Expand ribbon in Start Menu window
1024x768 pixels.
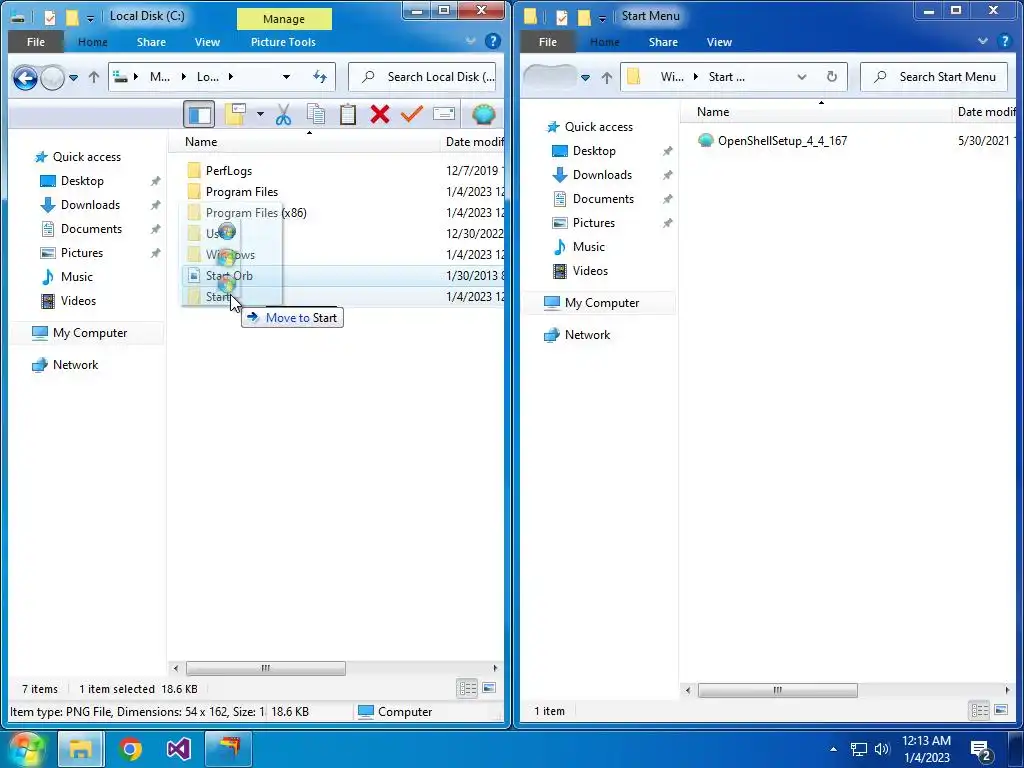pyautogui.click(x=982, y=41)
